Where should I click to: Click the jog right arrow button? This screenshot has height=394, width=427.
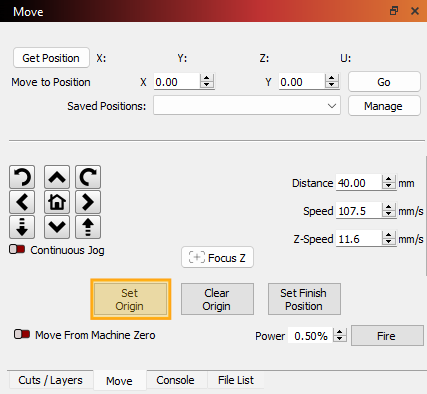(x=88, y=202)
